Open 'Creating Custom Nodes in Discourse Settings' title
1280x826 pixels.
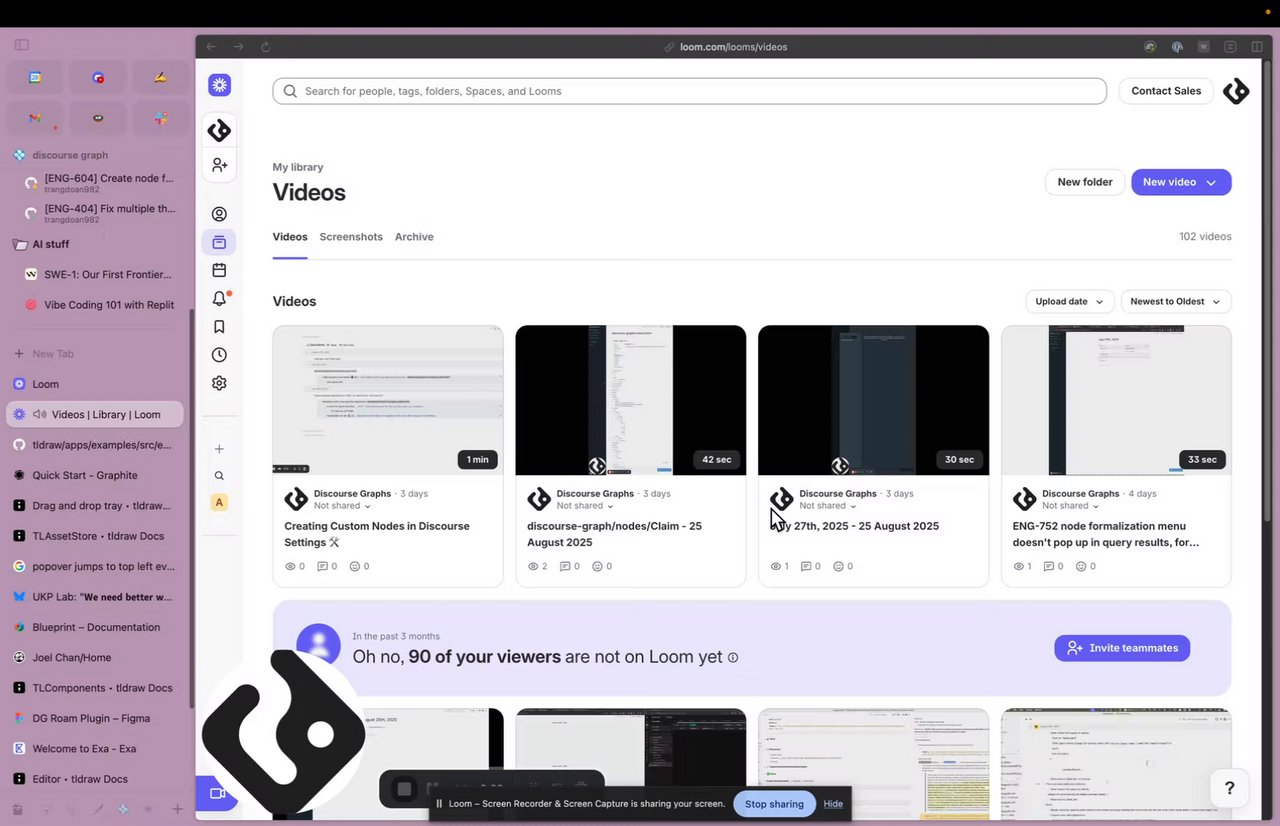[377, 534]
